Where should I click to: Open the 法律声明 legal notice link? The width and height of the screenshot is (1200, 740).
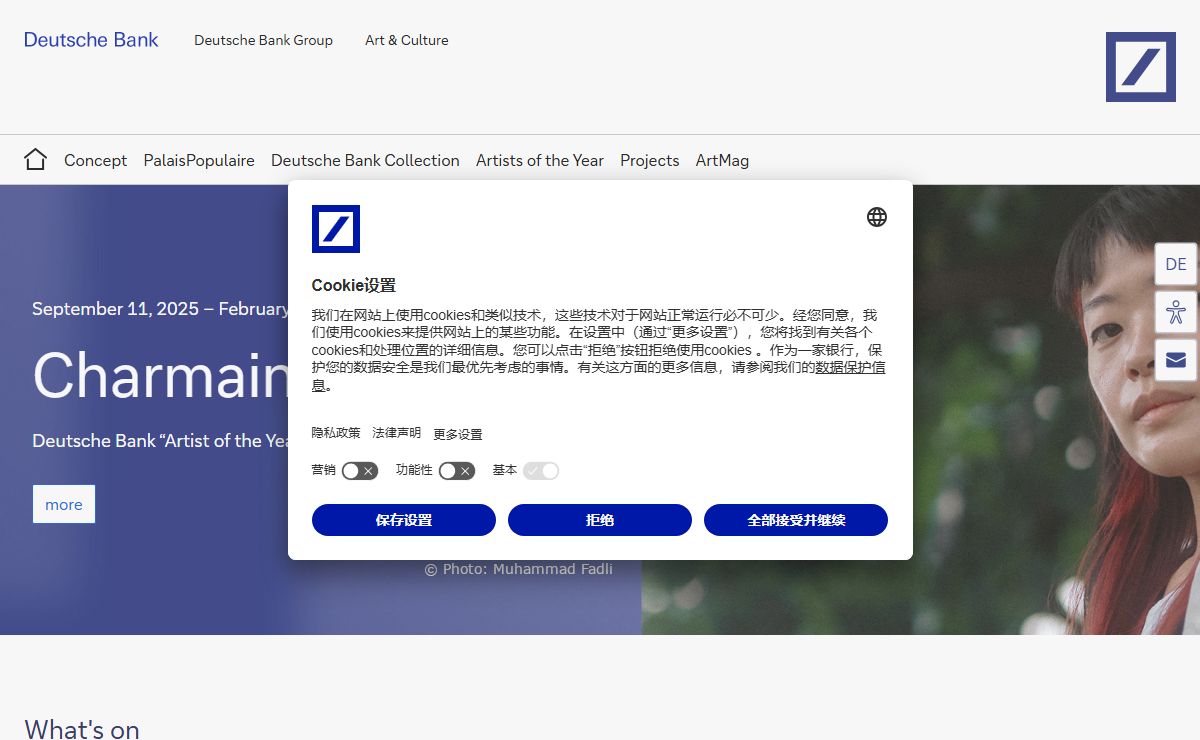pyautogui.click(x=397, y=433)
